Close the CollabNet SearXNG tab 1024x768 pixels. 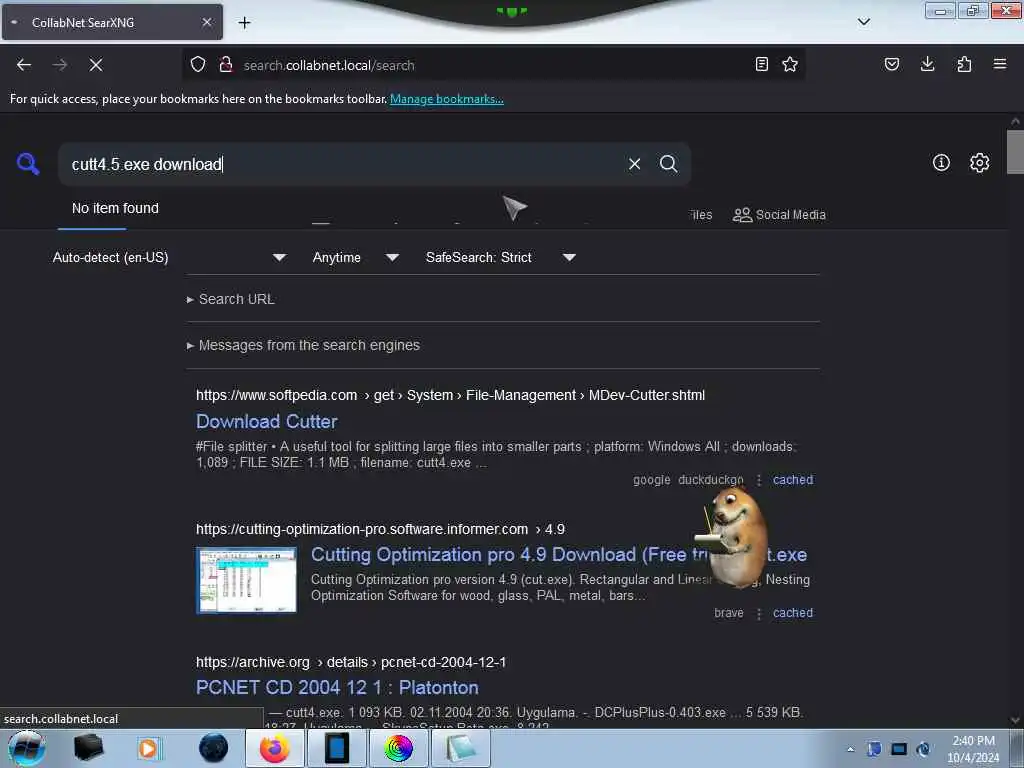pos(207,22)
